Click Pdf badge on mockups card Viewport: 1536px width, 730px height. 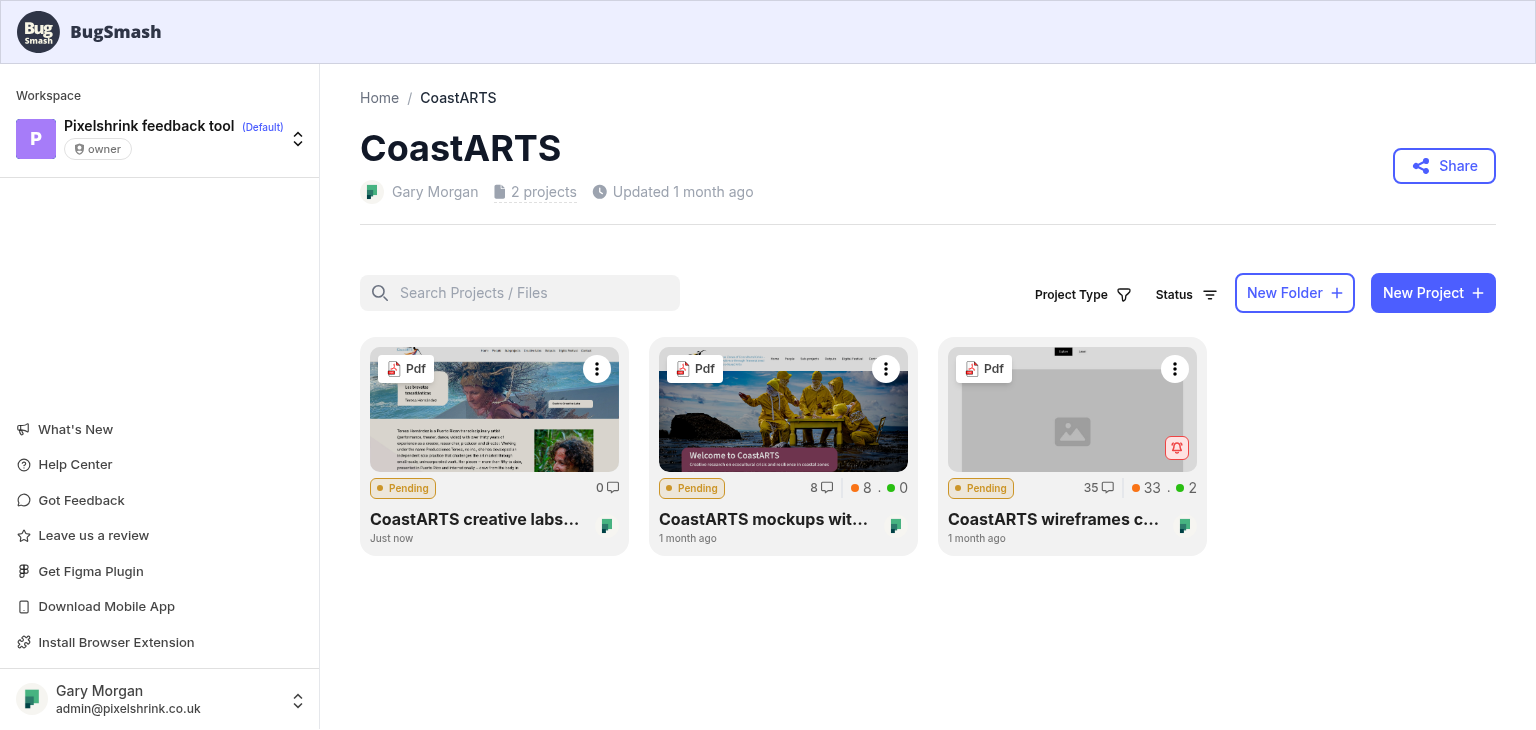point(695,369)
